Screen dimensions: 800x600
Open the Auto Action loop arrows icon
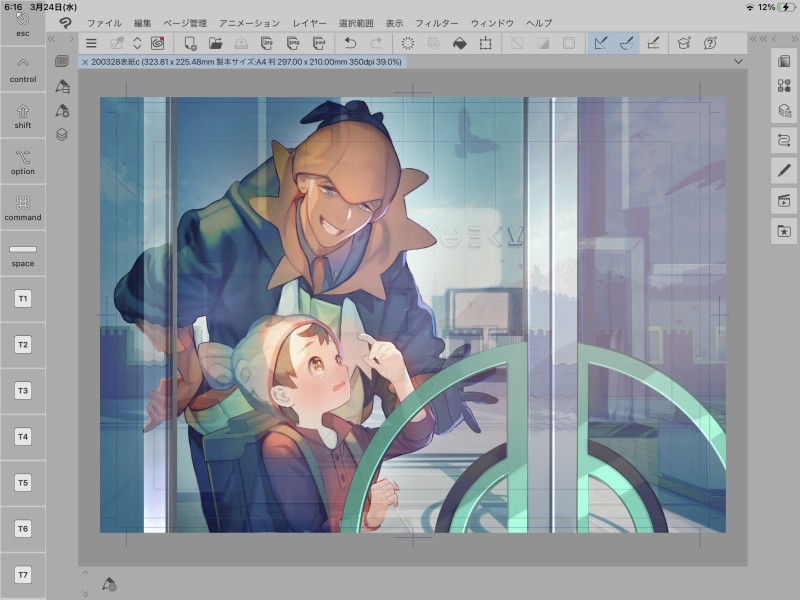(784, 140)
